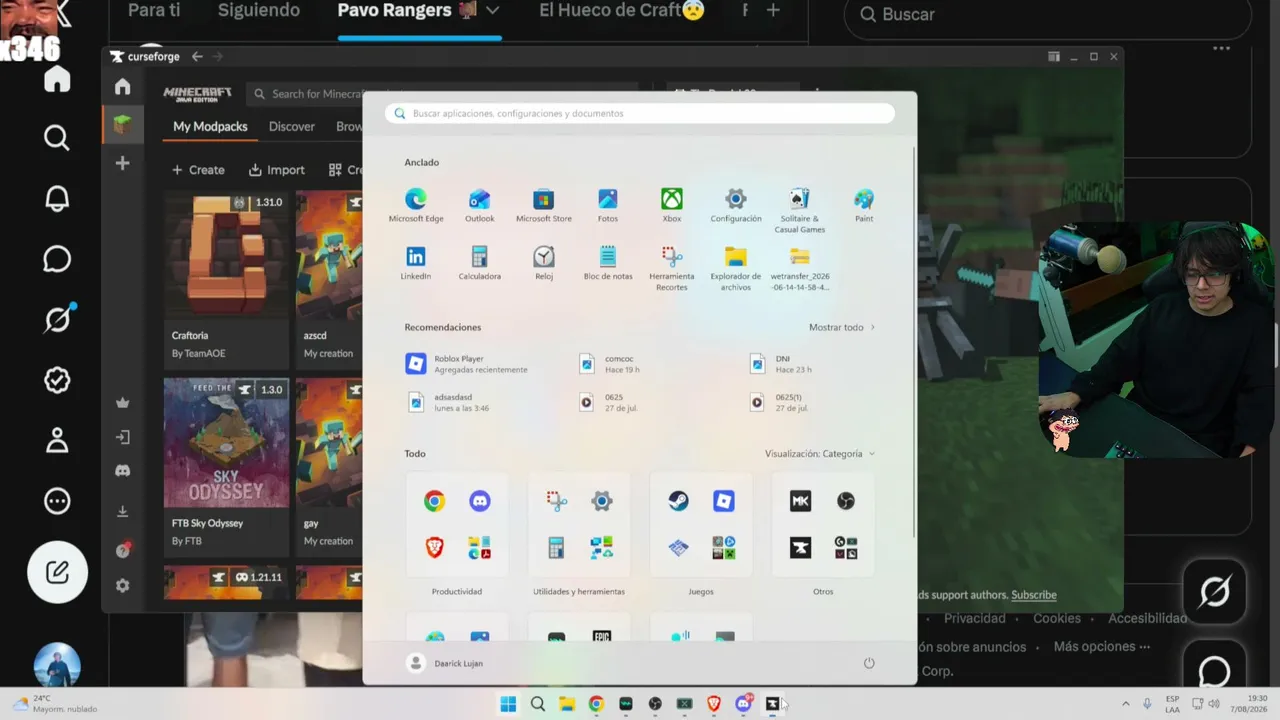Viewport: 1280px width, 720px height.
Task: Open the X notifications bell
Action: click(57, 198)
